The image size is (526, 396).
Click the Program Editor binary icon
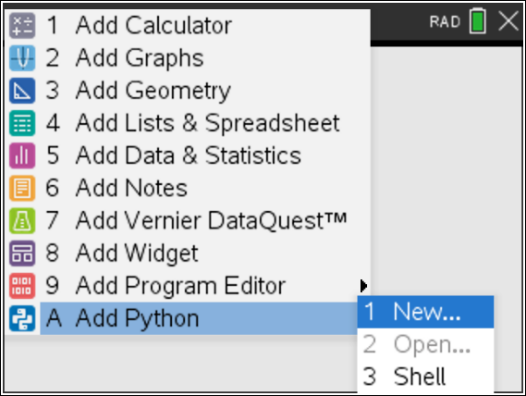pos(22,286)
